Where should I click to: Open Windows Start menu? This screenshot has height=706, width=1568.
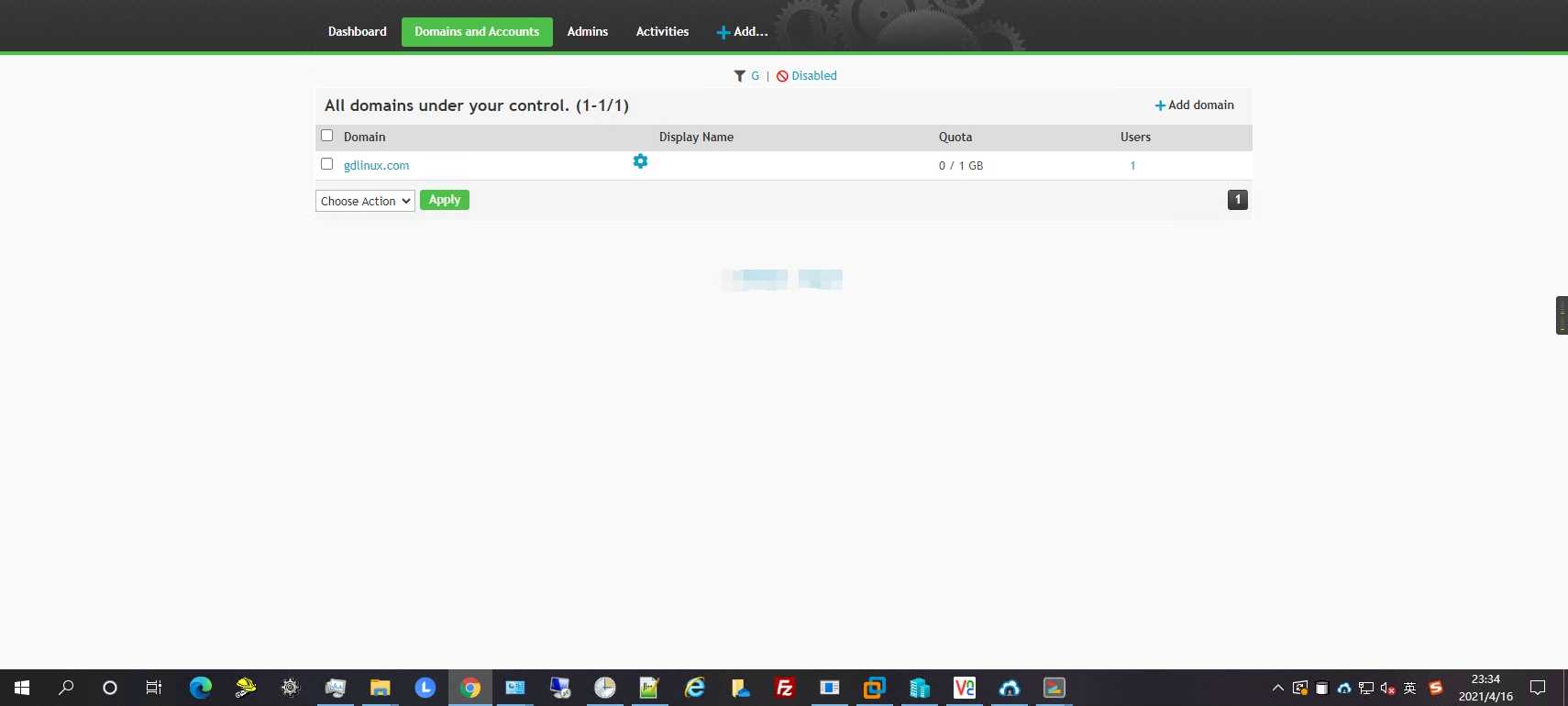pos(22,688)
